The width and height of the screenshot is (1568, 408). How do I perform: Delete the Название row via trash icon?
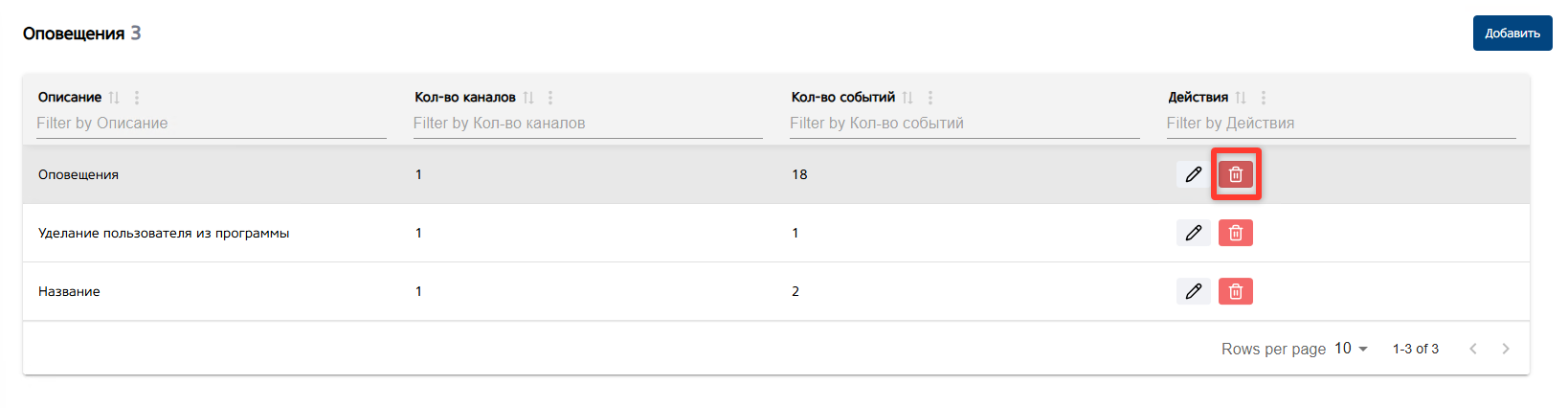tap(1236, 291)
